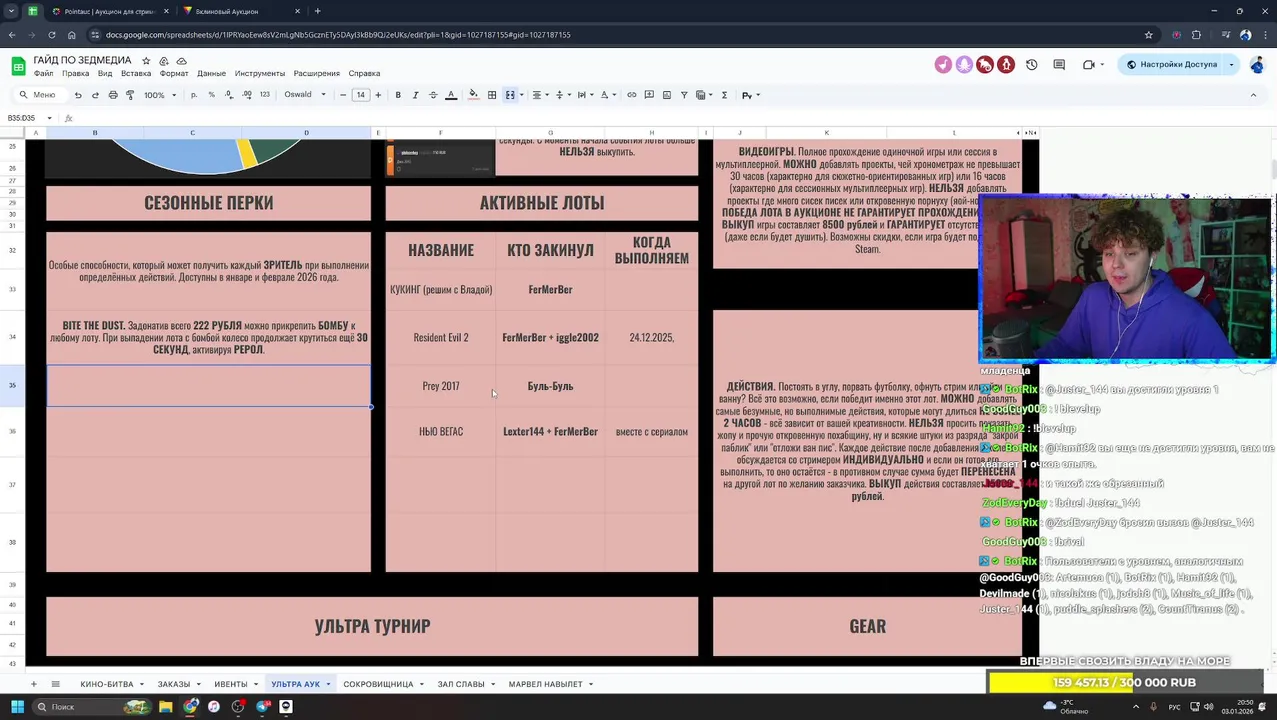
Task: Switch to the СОКРОВИЩНИЦА sheet tab
Action: 378,684
